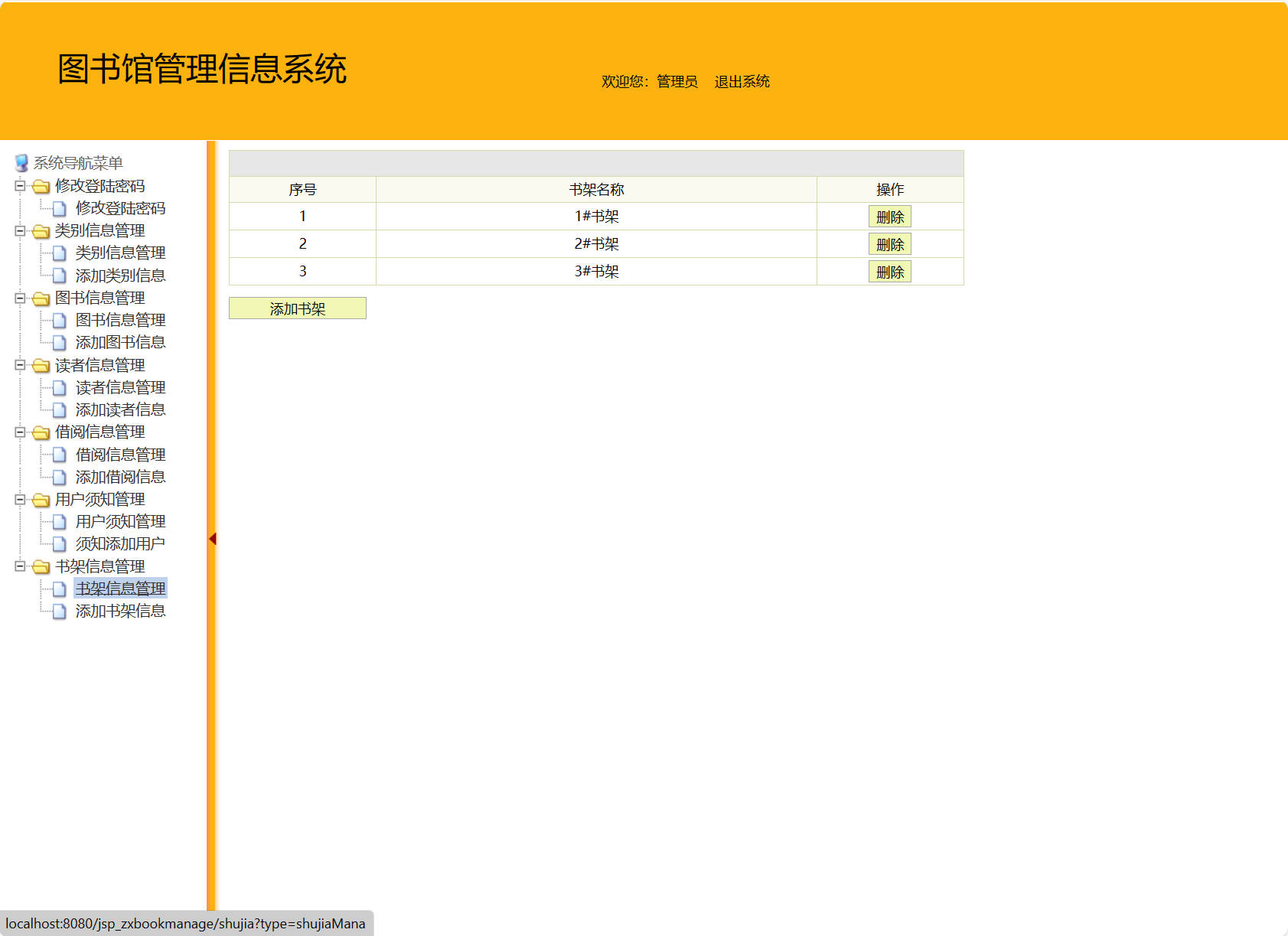Click the 书架名称 table column header
The height and width of the screenshot is (936, 1288).
click(x=596, y=189)
